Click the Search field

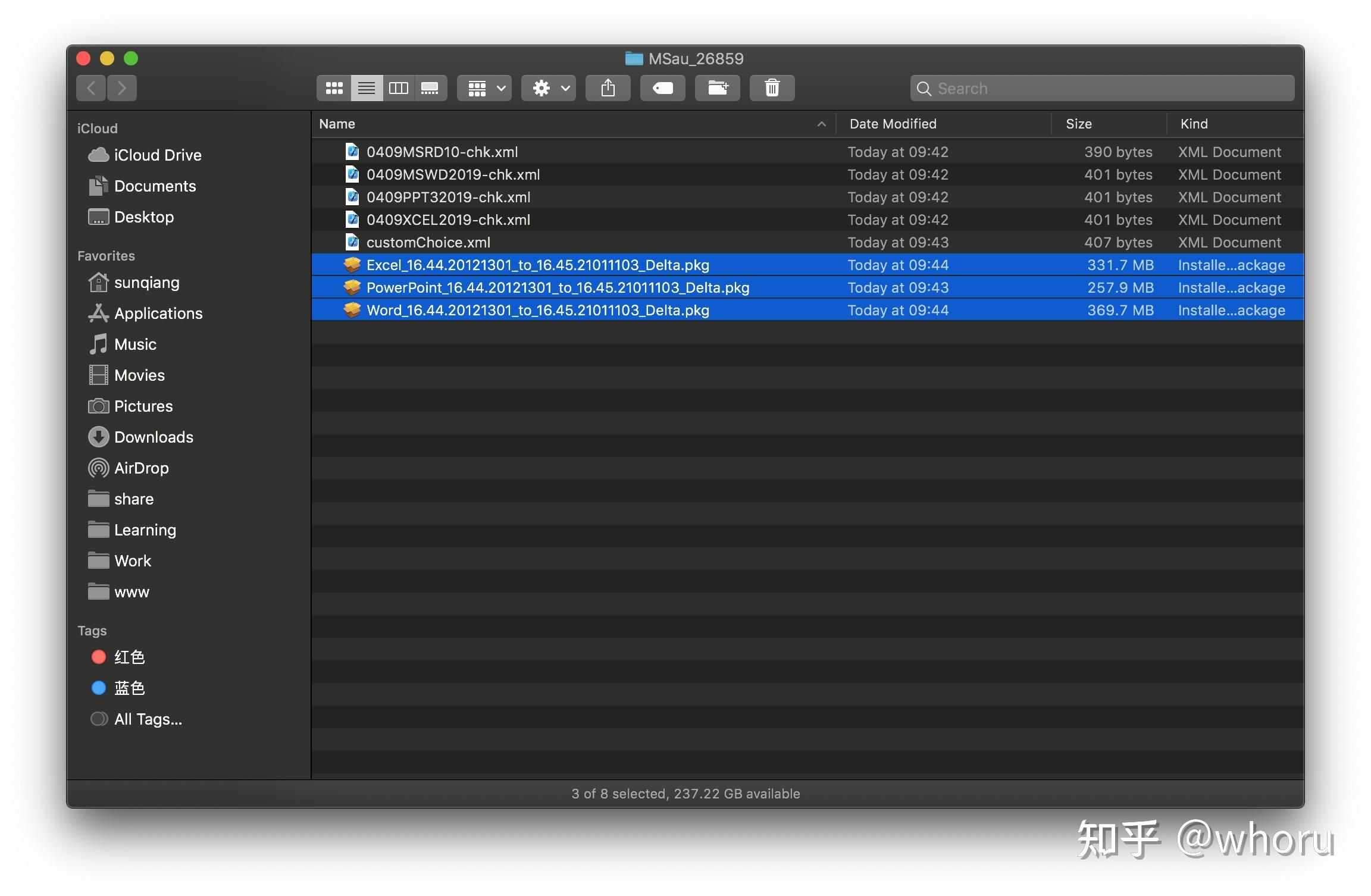click(1102, 88)
